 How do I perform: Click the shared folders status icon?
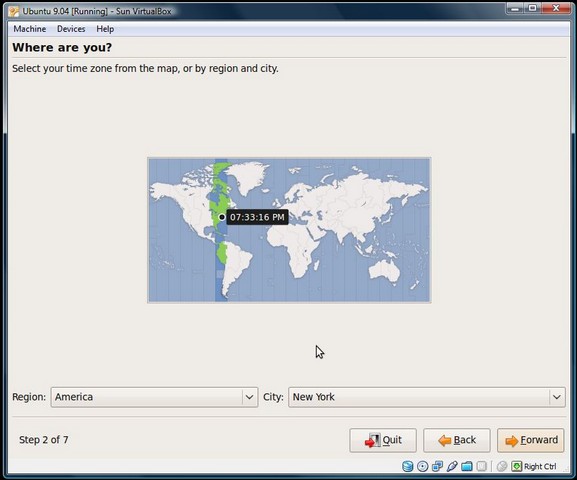pos(467,466)
